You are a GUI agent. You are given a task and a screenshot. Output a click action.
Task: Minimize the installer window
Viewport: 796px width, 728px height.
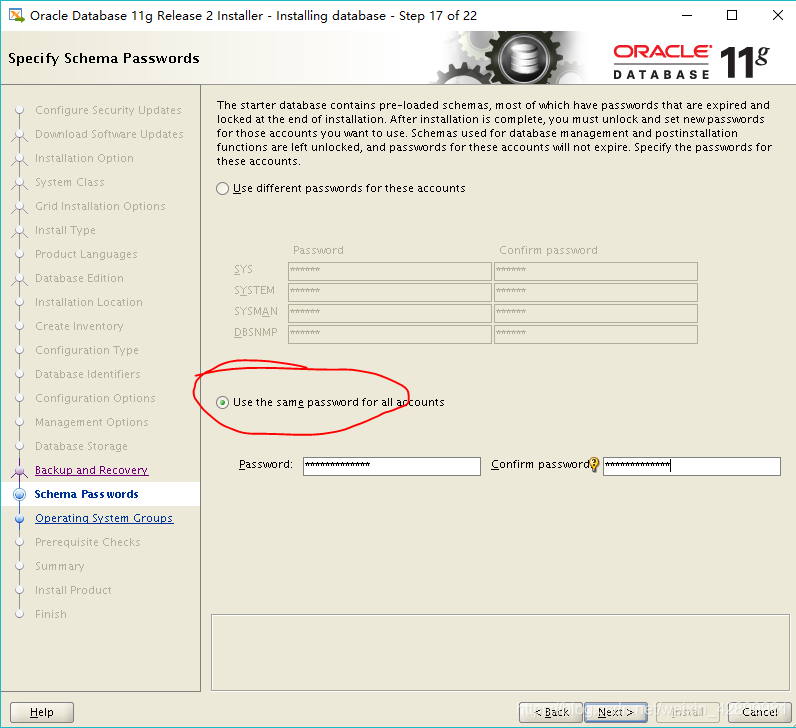pyautogui.click(x=687, y=16)
